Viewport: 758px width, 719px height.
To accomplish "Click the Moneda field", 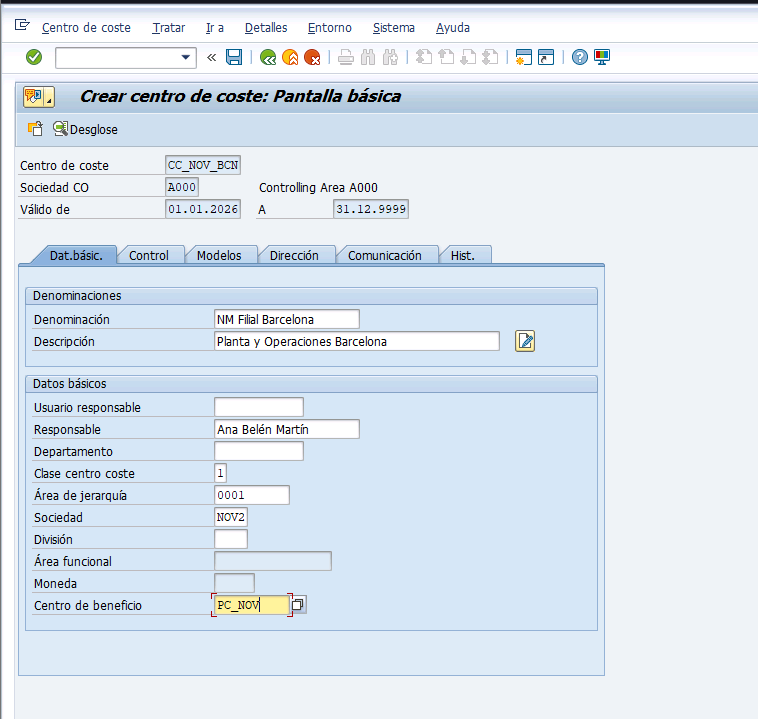I will click(x=234, y=583).
